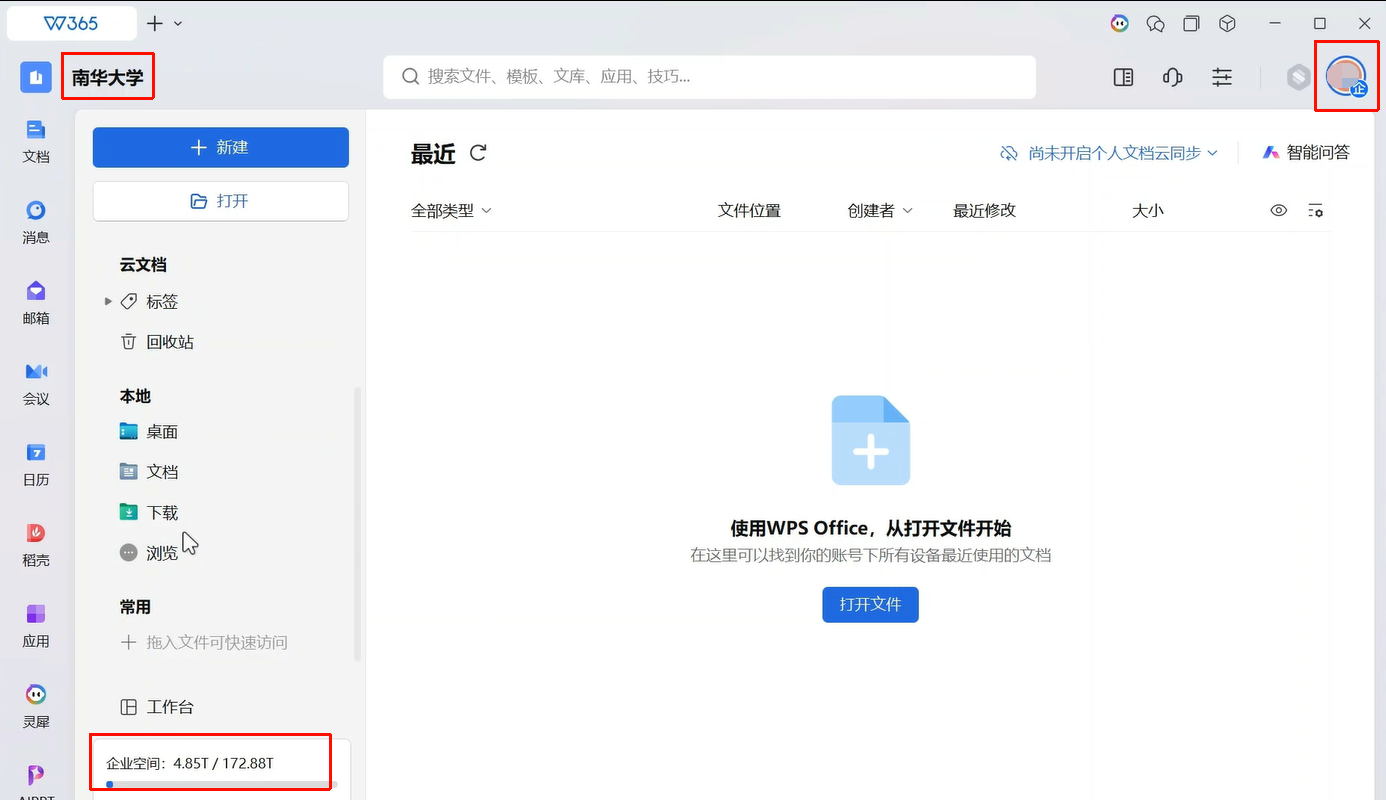Click the chat bubbles icon in the title bar

coord(1156,23)
